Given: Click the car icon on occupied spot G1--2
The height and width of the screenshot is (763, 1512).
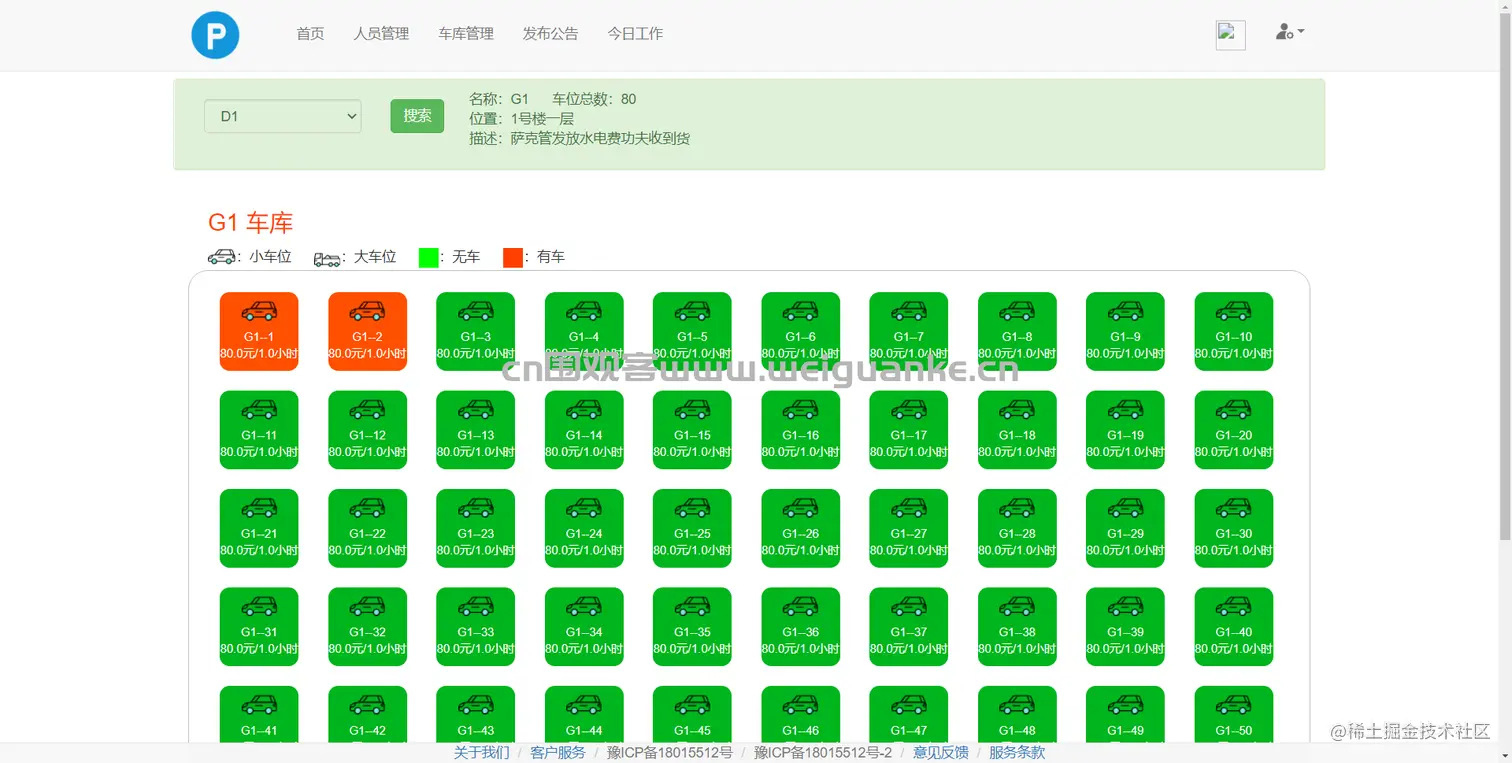Looking at the screenshot, I should click(x=367, y=312).
